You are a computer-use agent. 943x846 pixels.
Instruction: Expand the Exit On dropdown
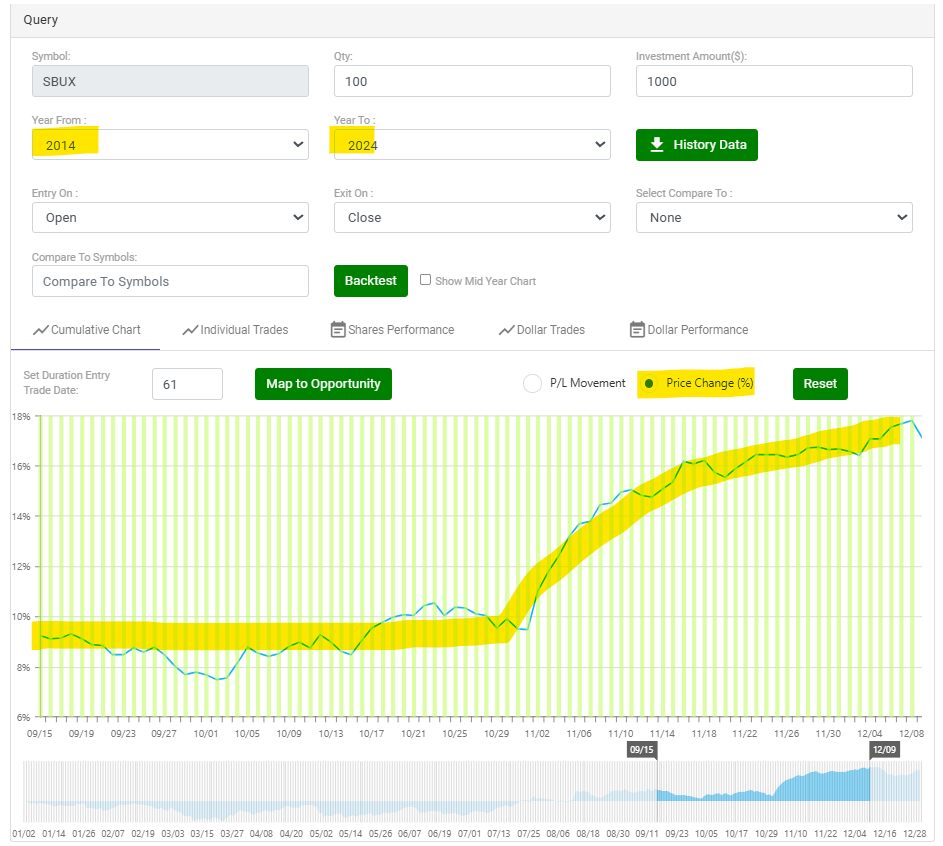click(472, 218)
